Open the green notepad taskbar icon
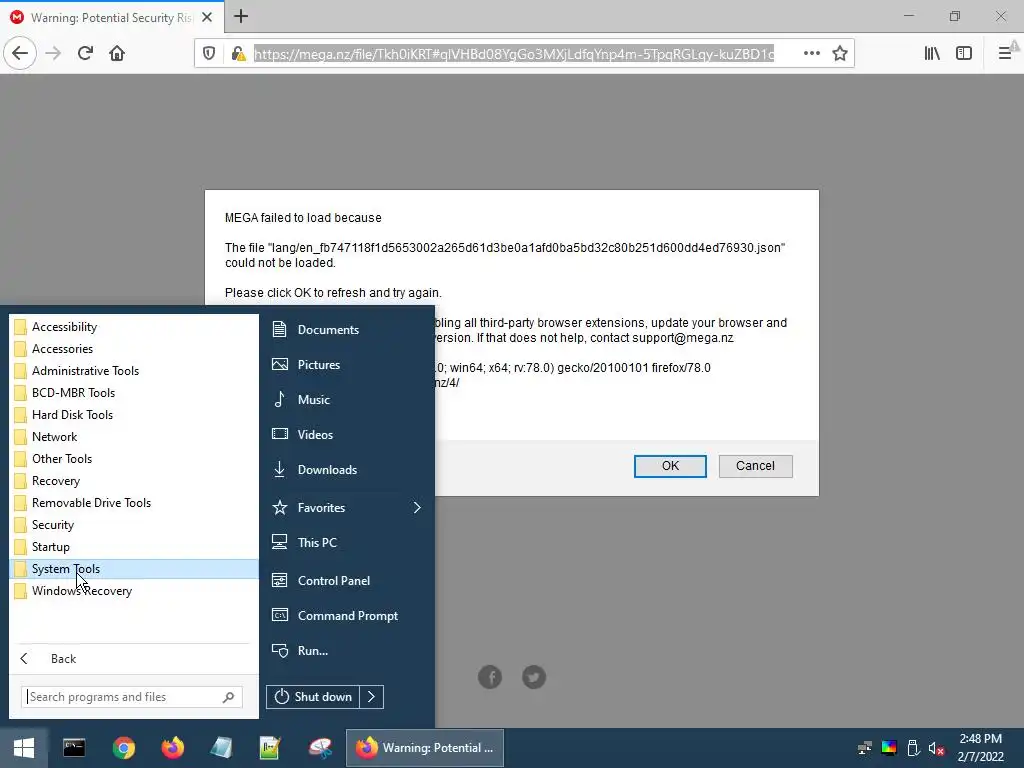Screen dimensions: 1024x768 tap(270, 748)
